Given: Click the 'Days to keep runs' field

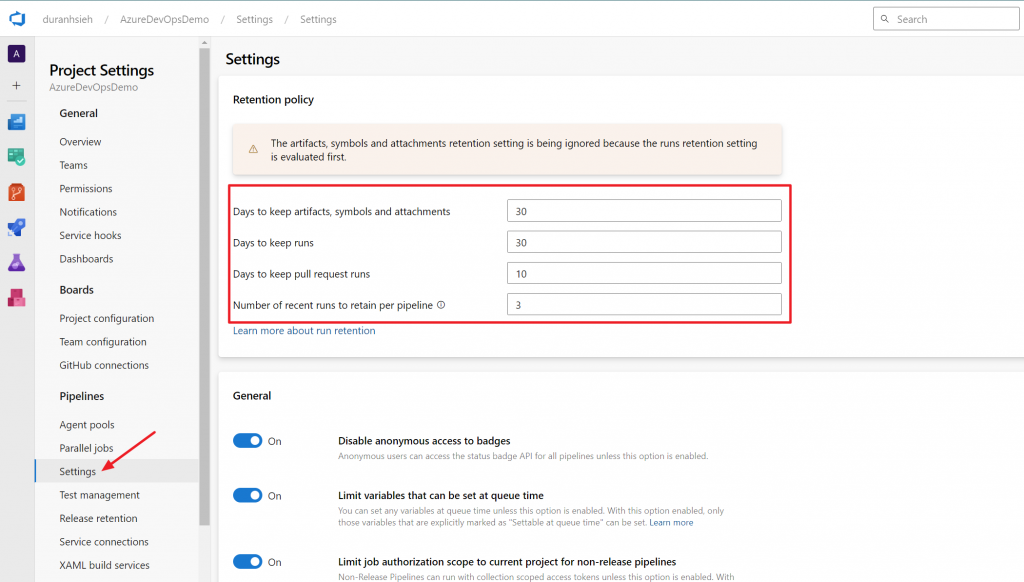Looking at the screenshot, I should pyautogui.click(x=644, y=242).
